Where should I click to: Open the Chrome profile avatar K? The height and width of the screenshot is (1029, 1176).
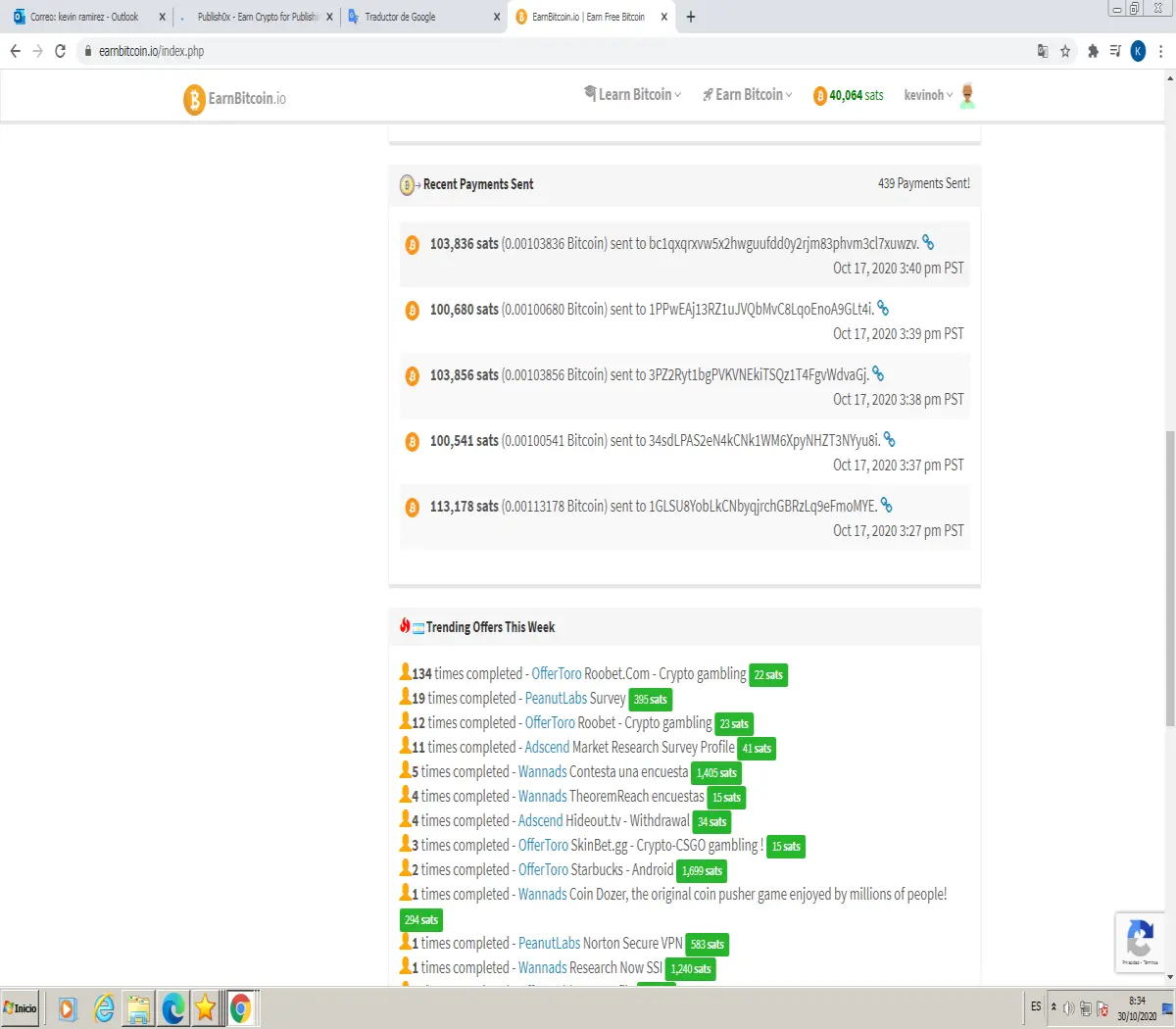pos(1138,51)
